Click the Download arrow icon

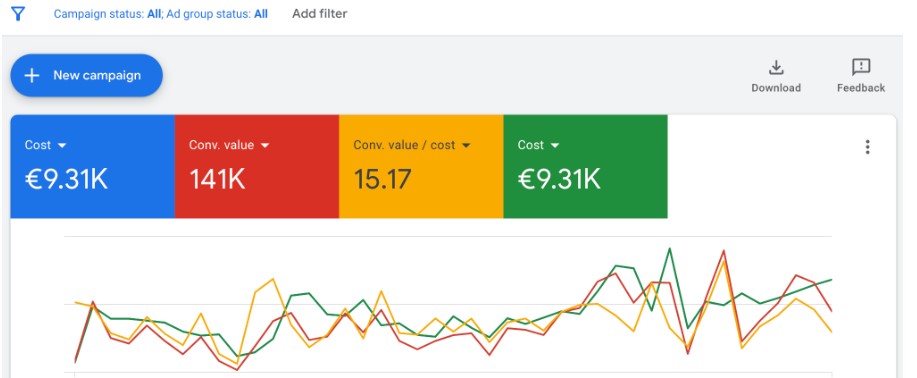point(776,68)
